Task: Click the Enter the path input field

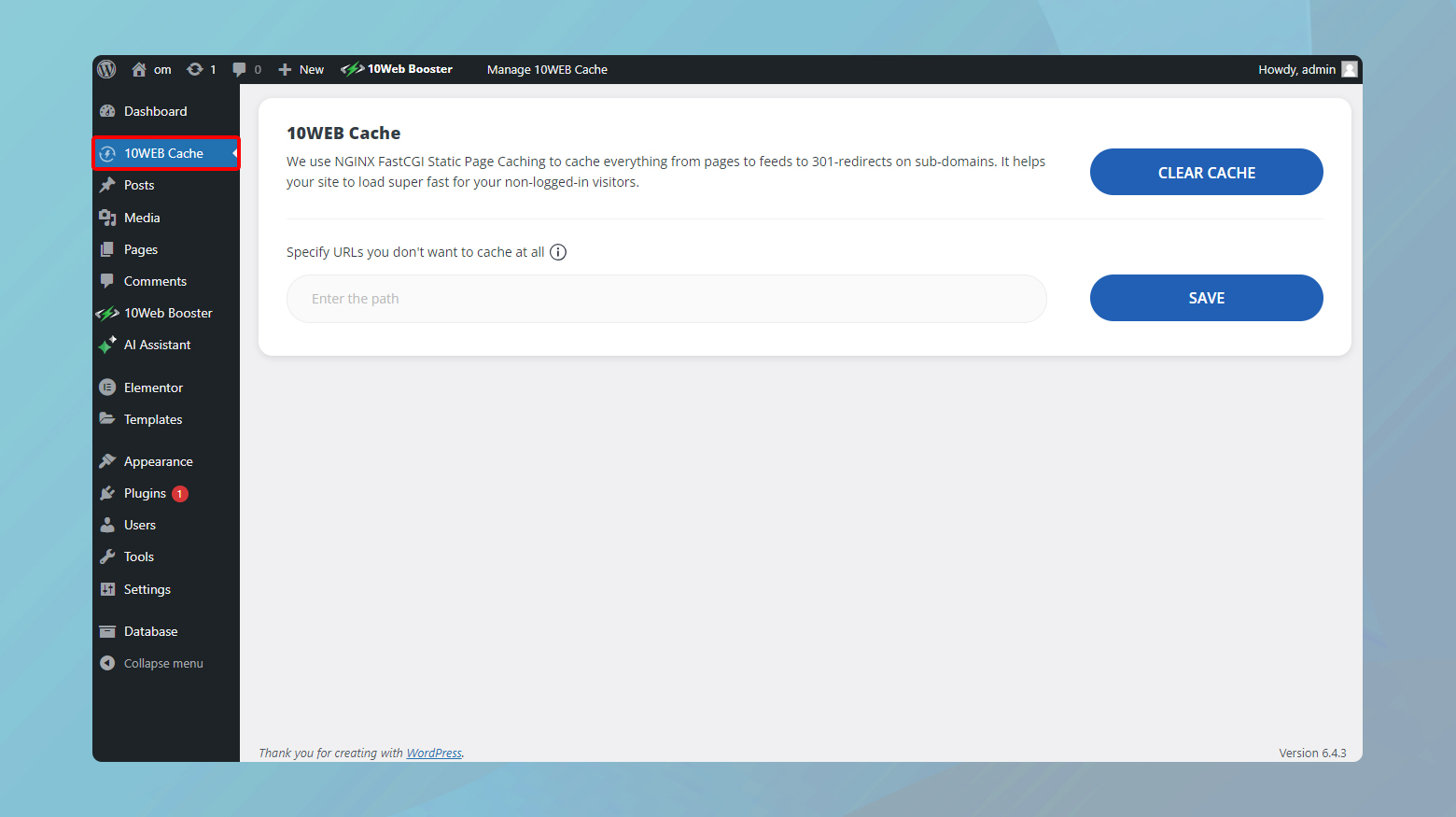Action: click(665, 298)
